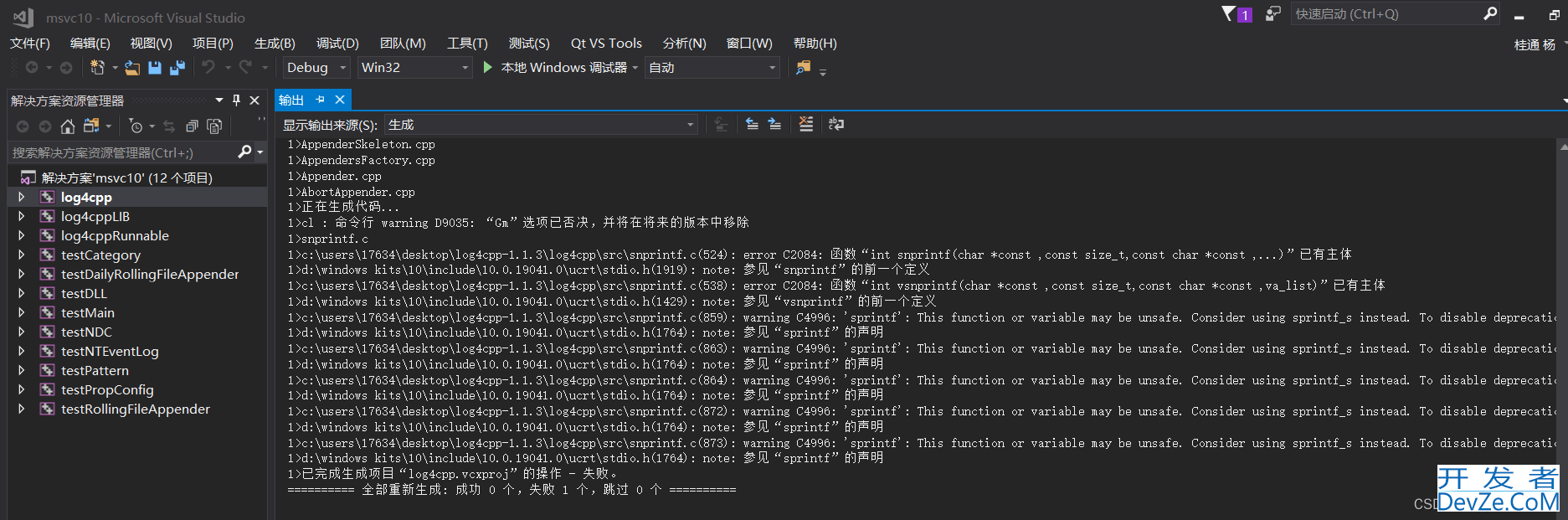Screen dimensions: 1568x520
Task: Open the notifications flag icon
Action: click(1228, 13)
